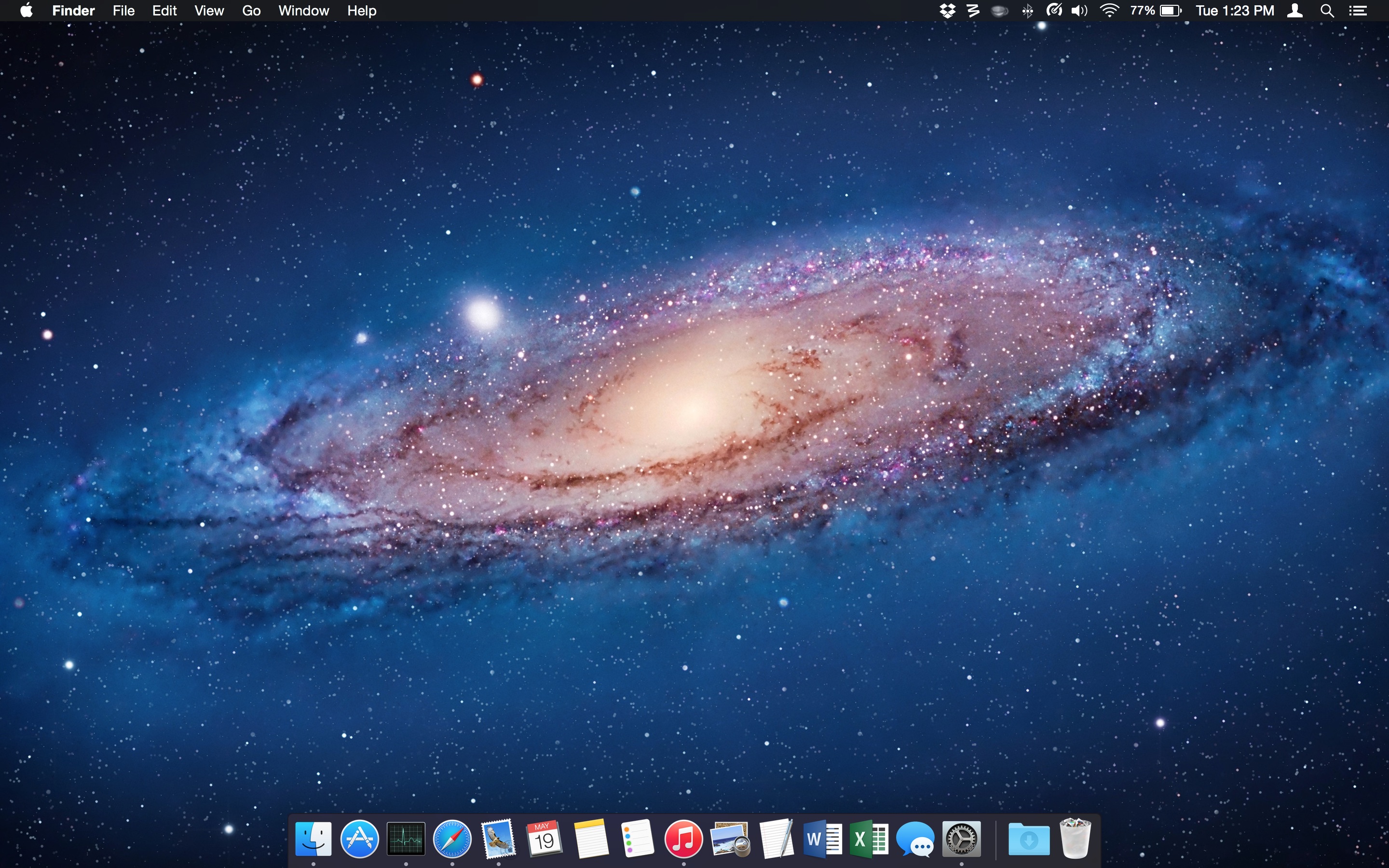Open System Preferences gear icon
The image size is (1389, 868).
pyautogui.click(x=962, y=839)
